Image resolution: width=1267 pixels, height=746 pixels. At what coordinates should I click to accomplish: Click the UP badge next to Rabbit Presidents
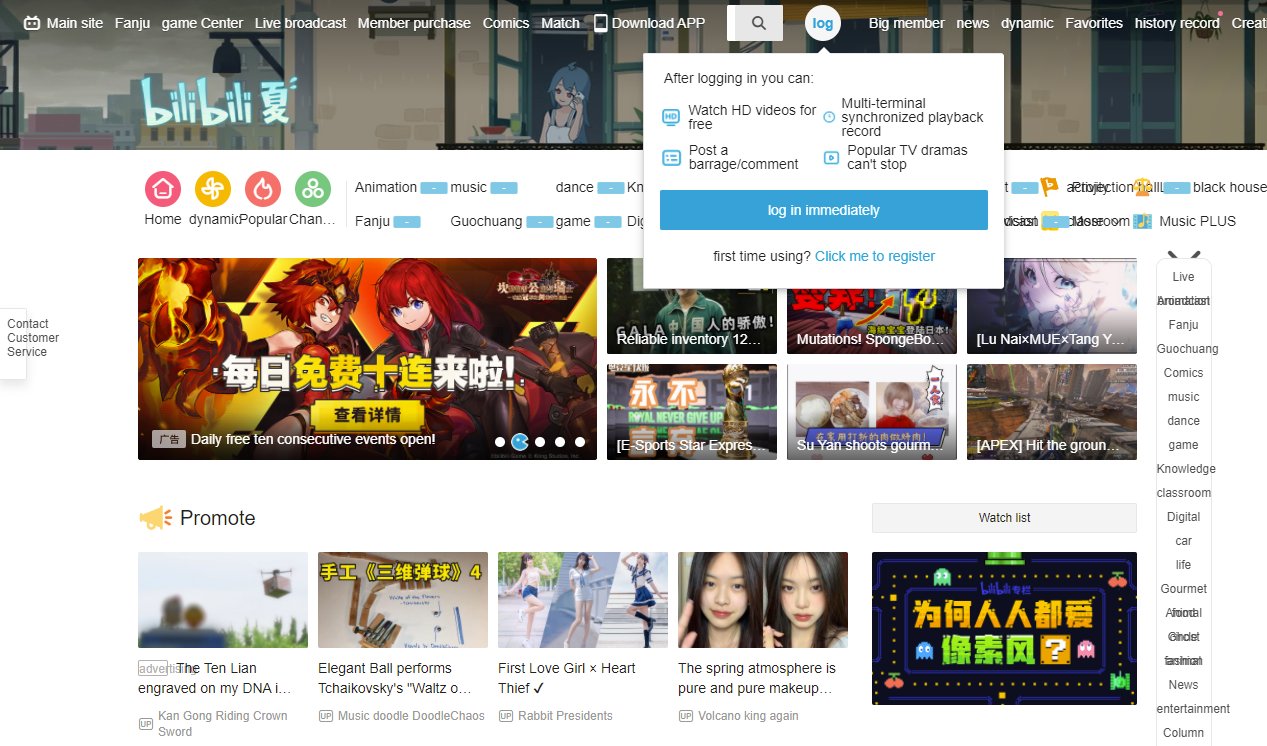[505, 716]
